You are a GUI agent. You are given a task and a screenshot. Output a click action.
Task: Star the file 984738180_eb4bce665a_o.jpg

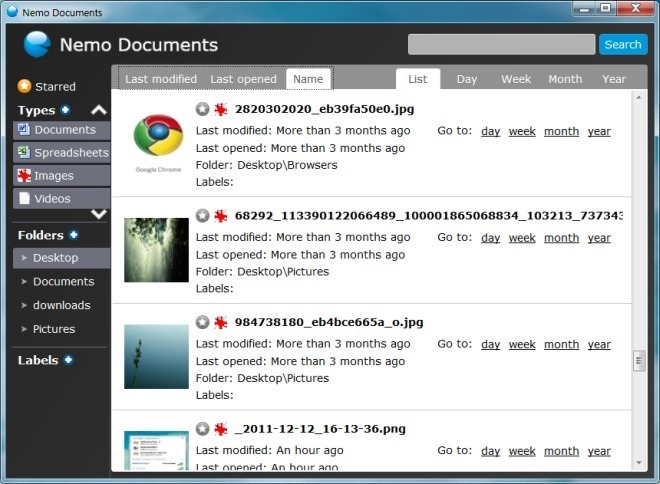[x=202, y=322]
